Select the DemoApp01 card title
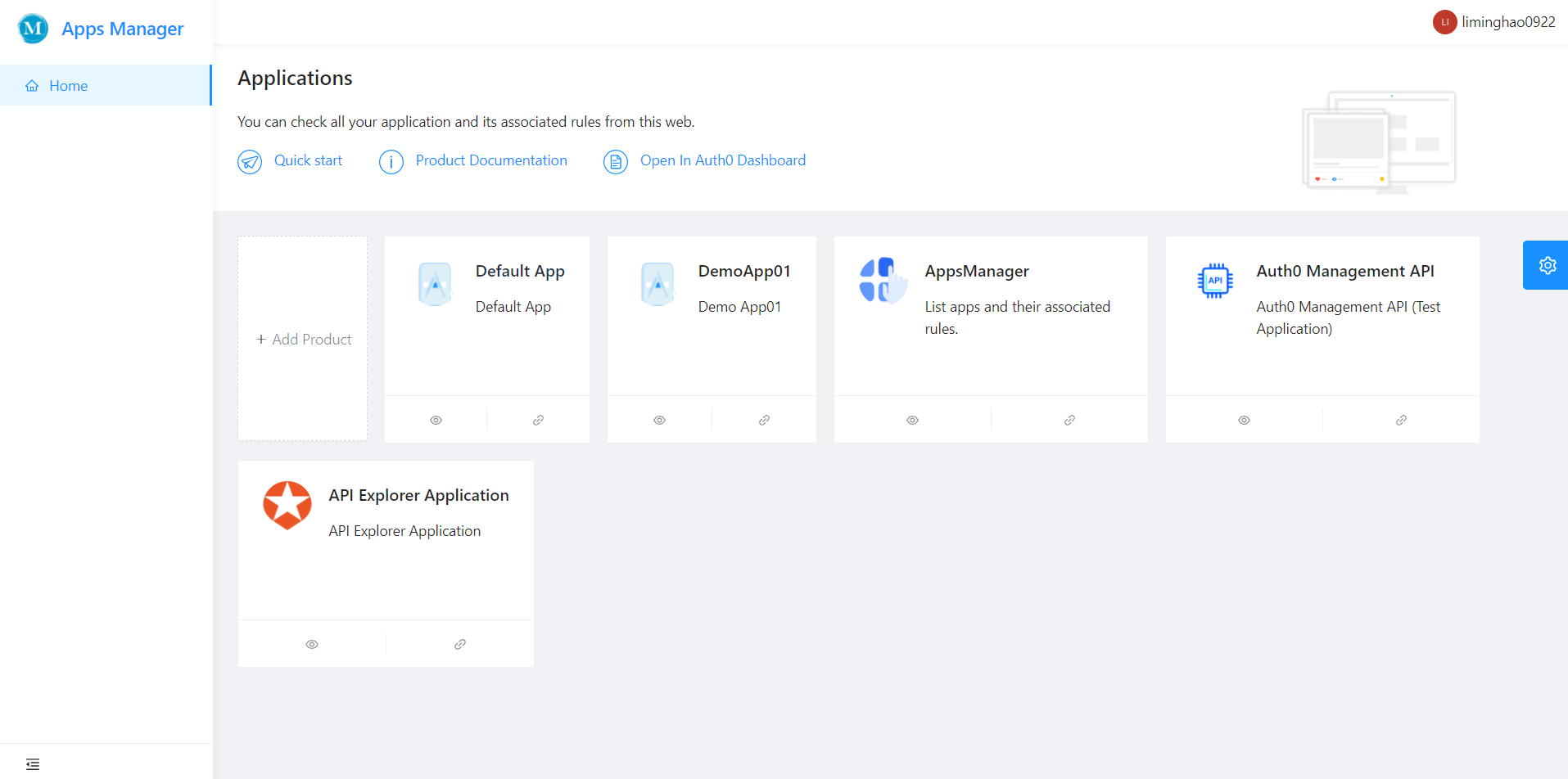Image resolution: width=1568 pixels, height=779 pixels. [744, 271]
